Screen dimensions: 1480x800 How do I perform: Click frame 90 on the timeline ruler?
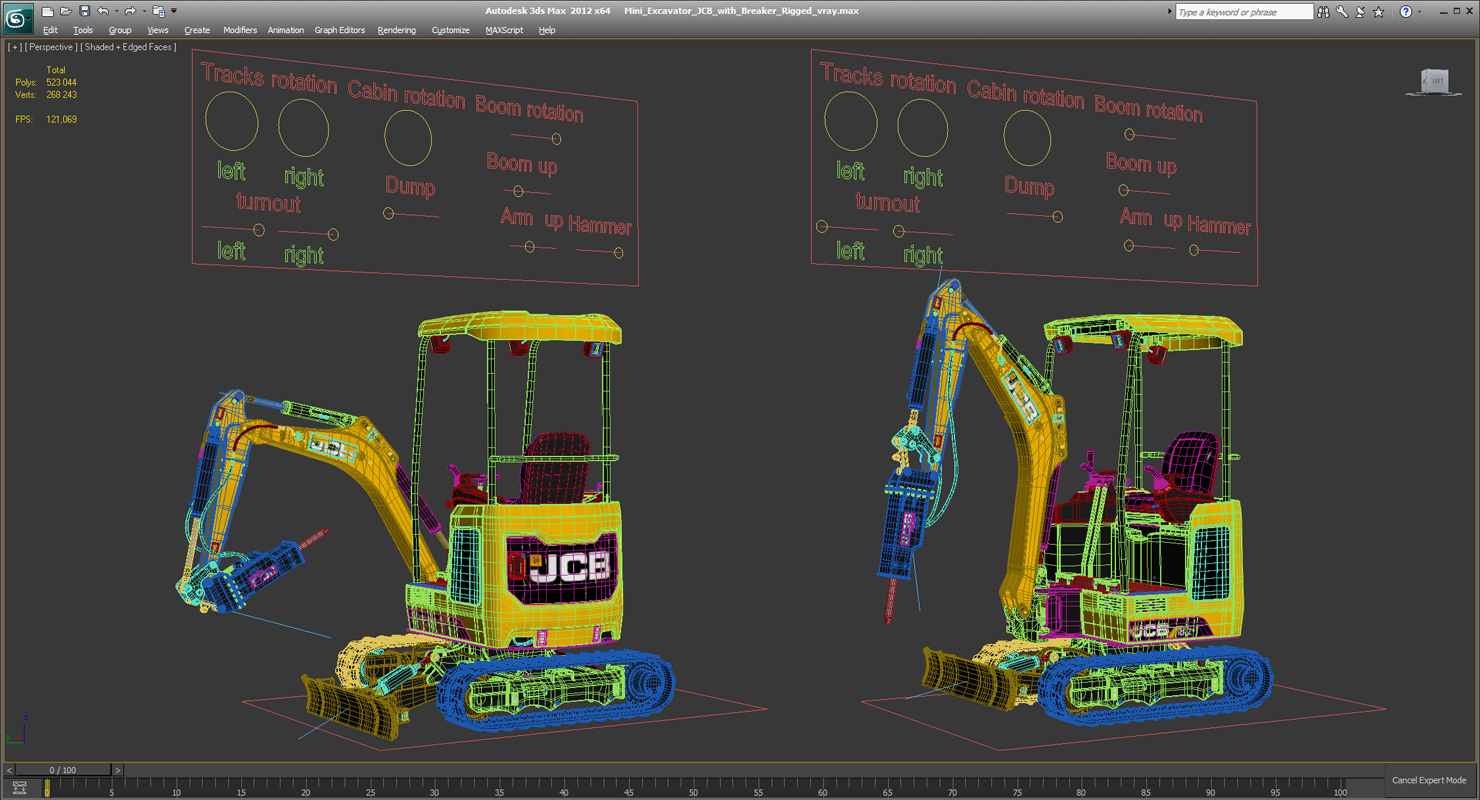click(1211, 788)
